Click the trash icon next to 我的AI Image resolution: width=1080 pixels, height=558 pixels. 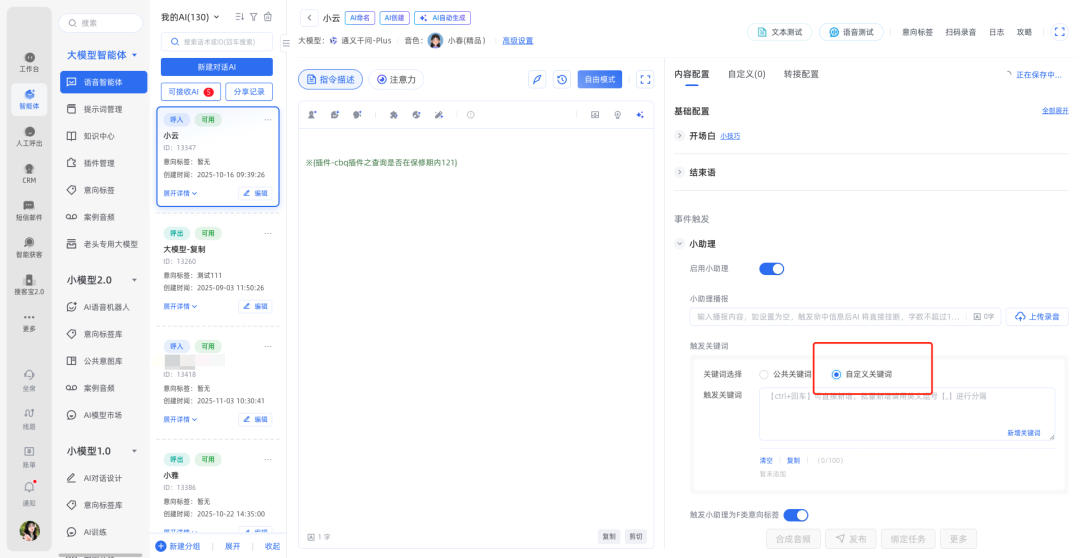pos(267,17)
